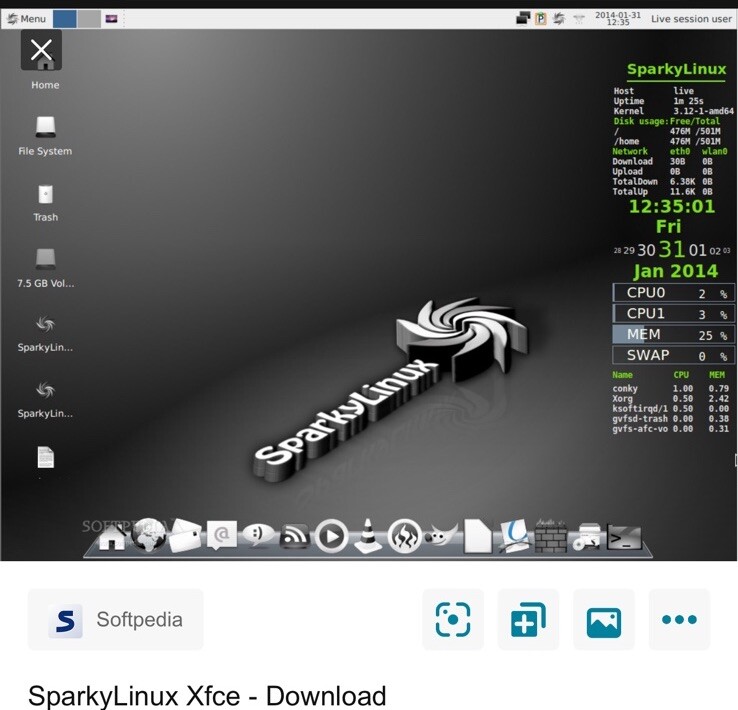Click the faint notification tray icon
This screenshot has width=738, height=710.
click(x=579, y=19)
